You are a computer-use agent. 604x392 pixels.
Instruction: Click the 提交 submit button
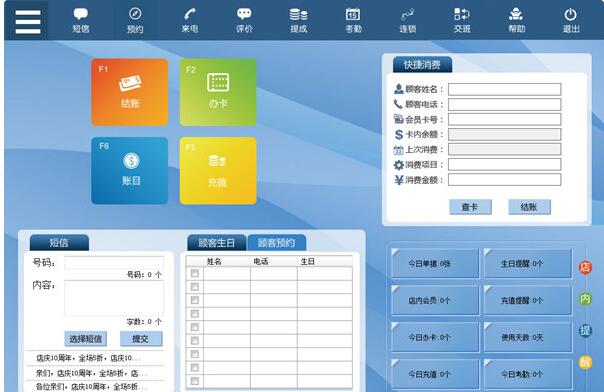pyautogui.click(x=141, y=339)
